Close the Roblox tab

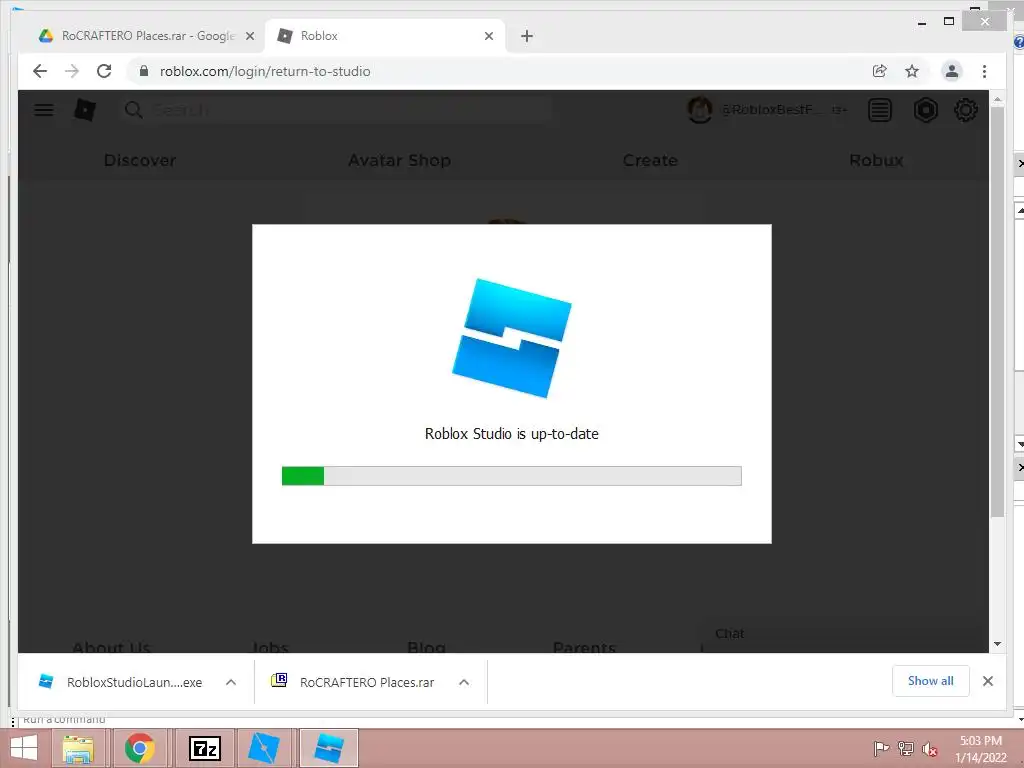point(488,36)
